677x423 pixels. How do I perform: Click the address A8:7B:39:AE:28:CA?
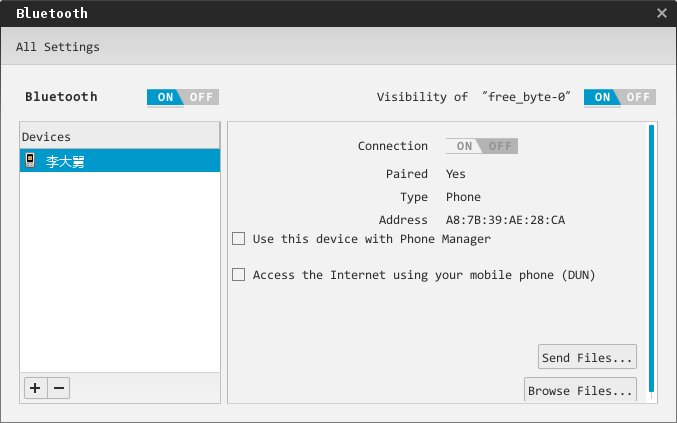(505, 220)
